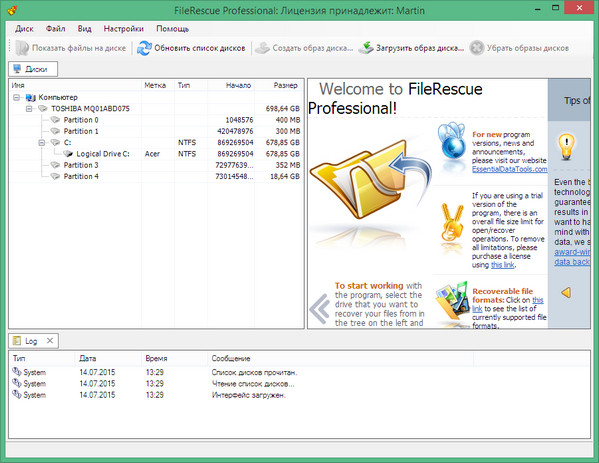The height and width of the screenshot is (463, 599).
Task: Click the gray double chevron arrow icon
Action: [x=320, y=309]
